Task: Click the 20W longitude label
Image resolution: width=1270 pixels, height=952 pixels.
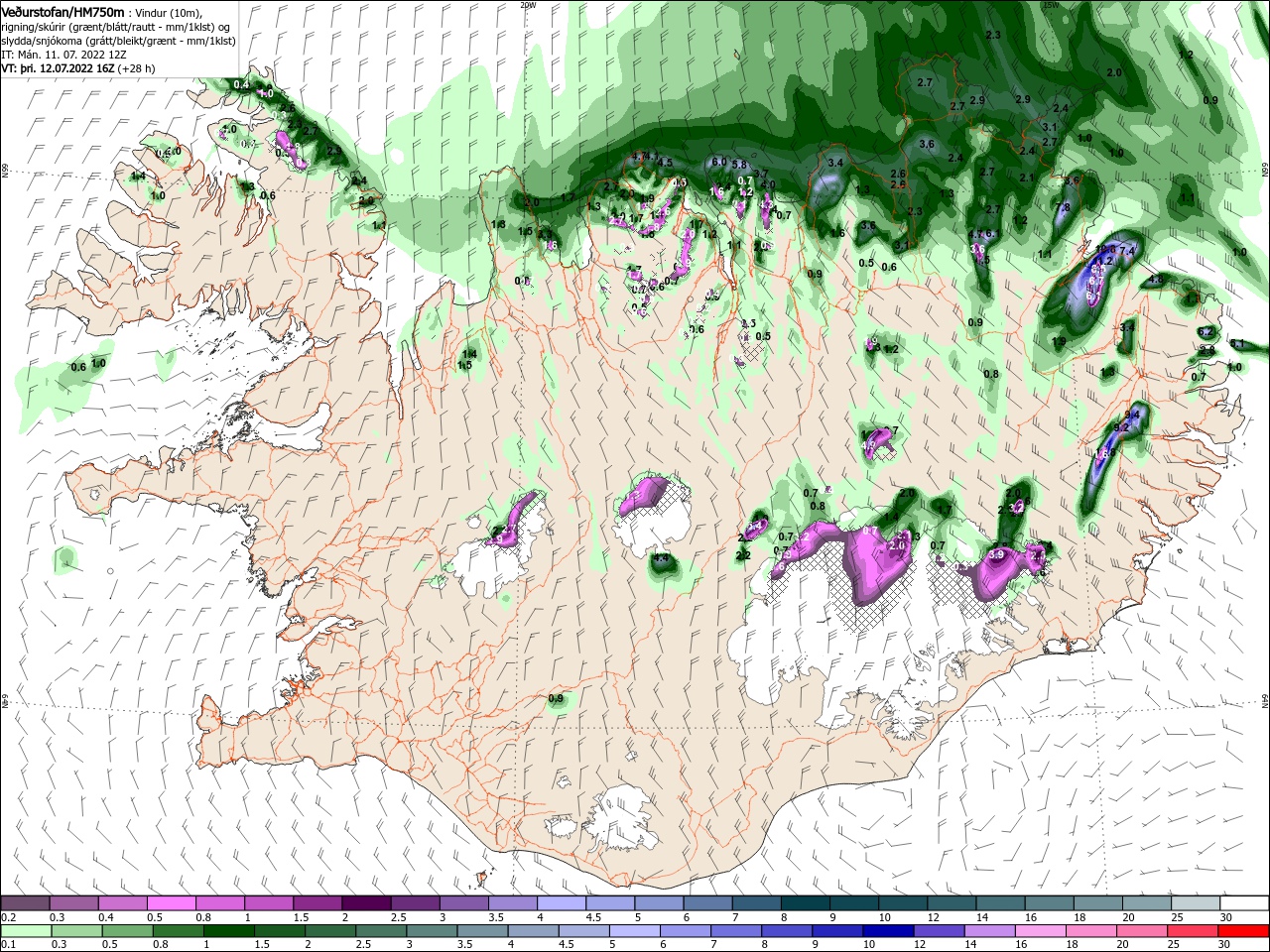Action: click(528, 5)
